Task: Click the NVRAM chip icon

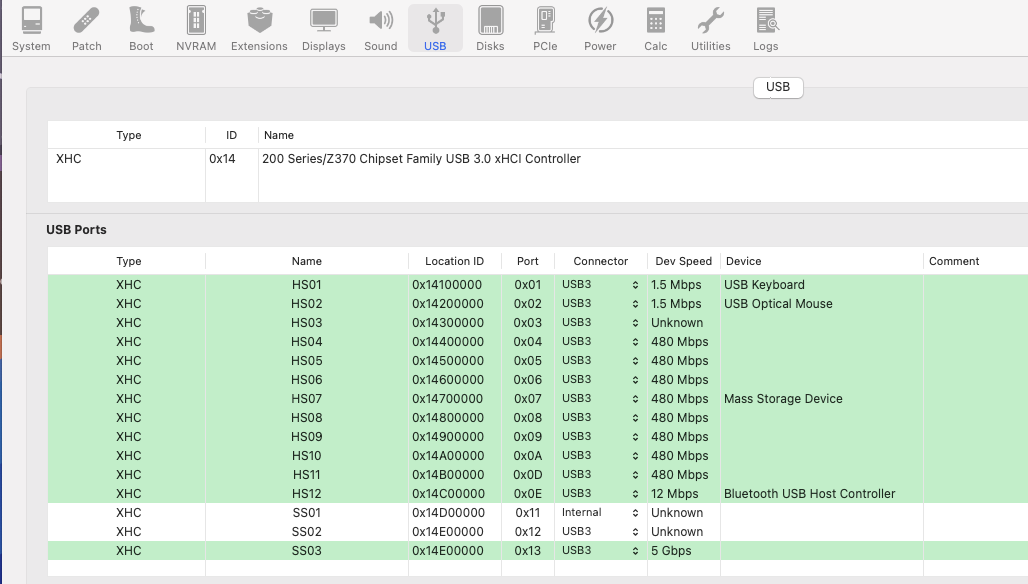Action: pyautogui.click(x=196, y=28)
